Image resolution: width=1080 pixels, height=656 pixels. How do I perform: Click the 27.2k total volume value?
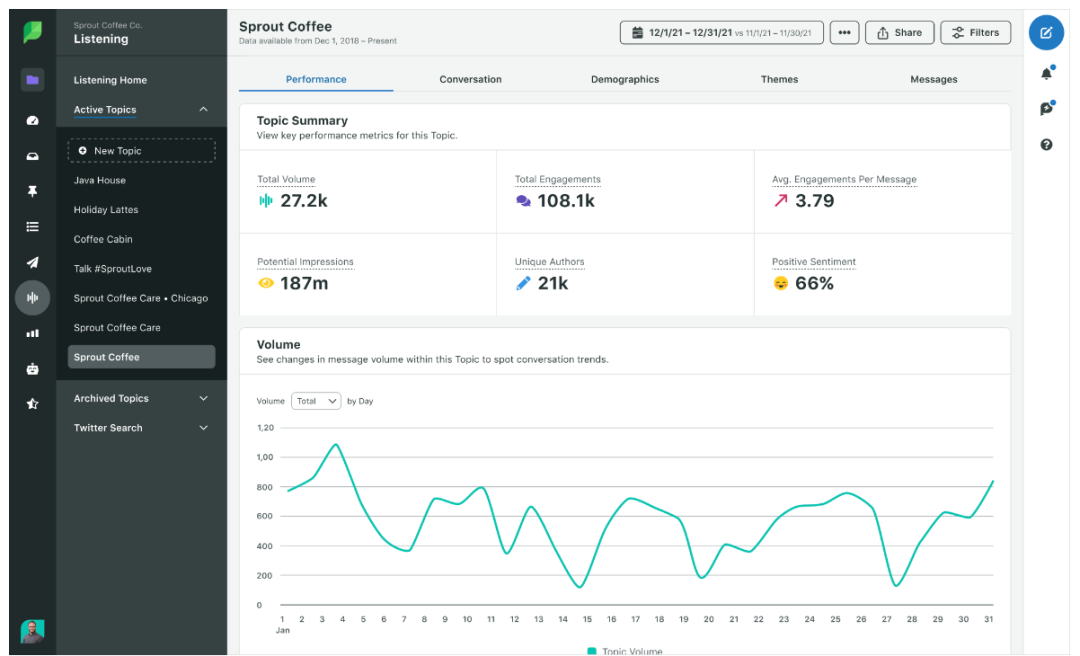304,201
